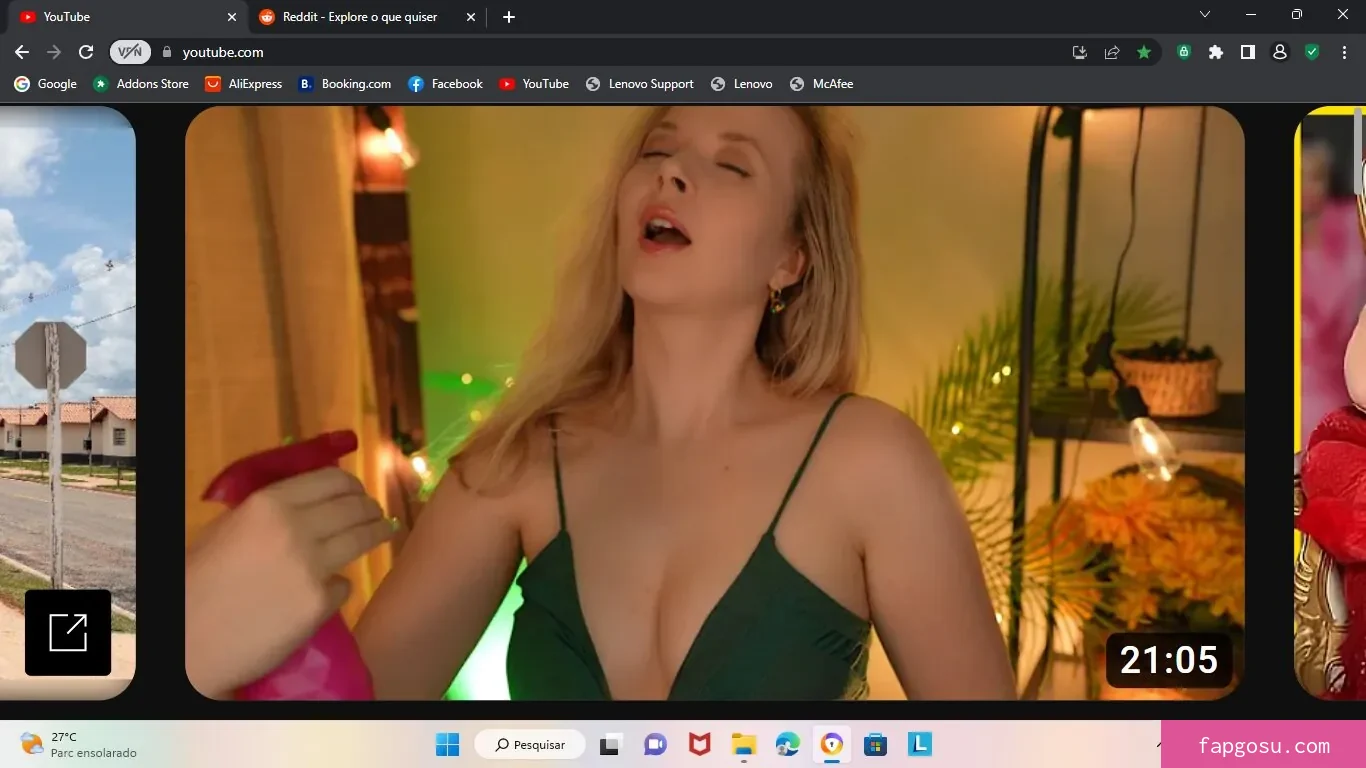Image resolution: width=1366 pixels, height=768 pixels.
Task: Close the YouTube tab
Action: (232, 17)
